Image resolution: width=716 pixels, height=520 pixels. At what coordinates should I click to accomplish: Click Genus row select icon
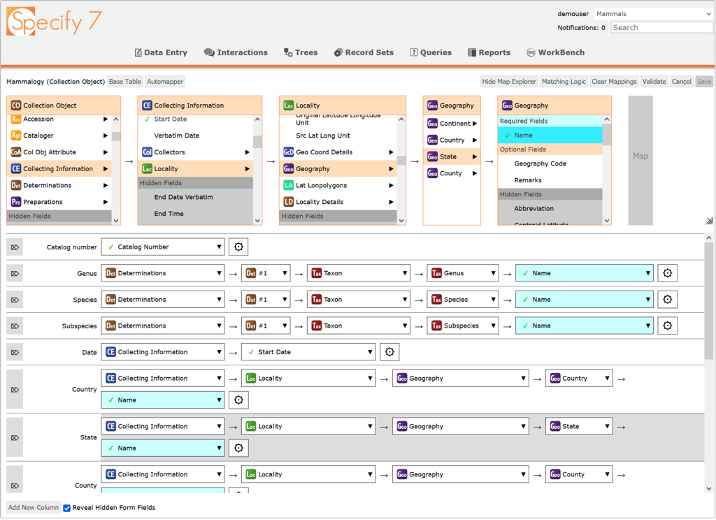[15, 273]
